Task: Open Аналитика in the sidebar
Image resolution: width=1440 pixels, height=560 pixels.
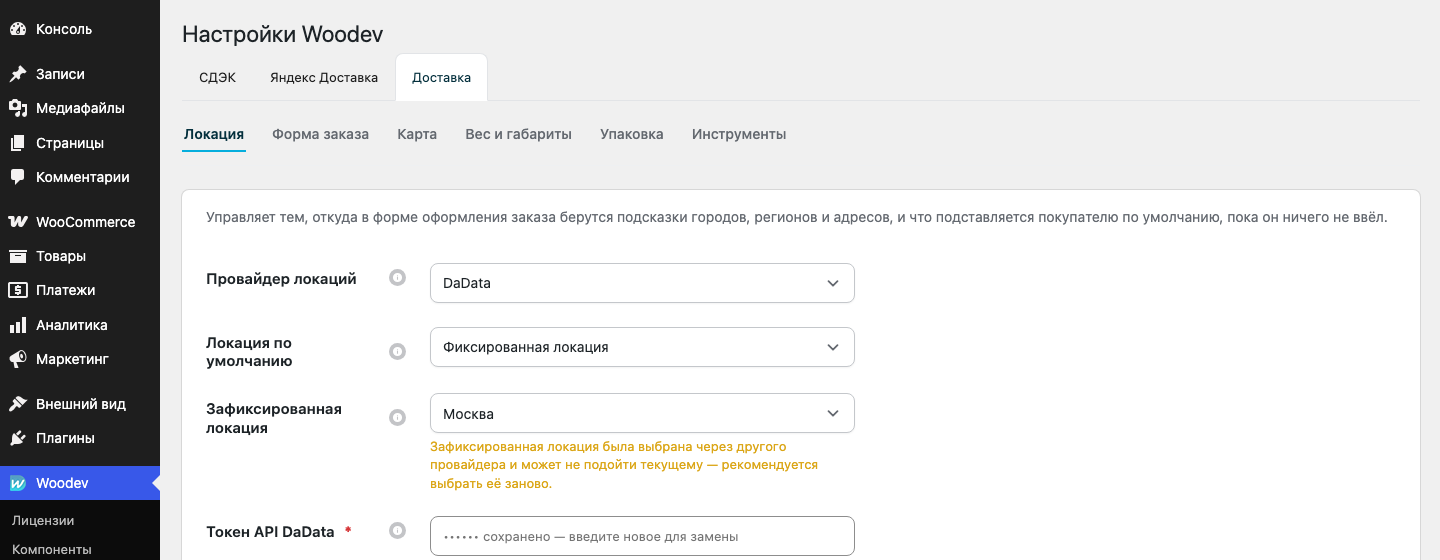Action: coord(80,325)
